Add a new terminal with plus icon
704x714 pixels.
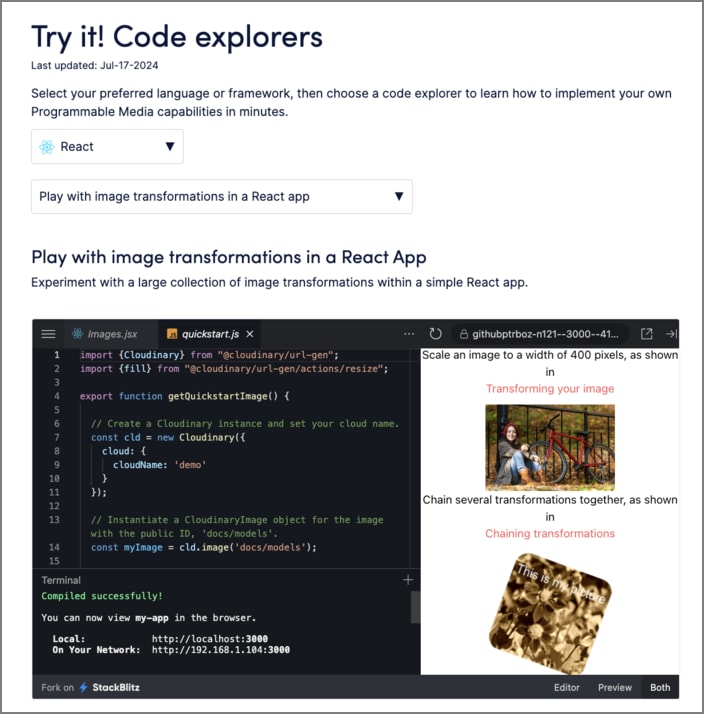click(x=408, y=580)
